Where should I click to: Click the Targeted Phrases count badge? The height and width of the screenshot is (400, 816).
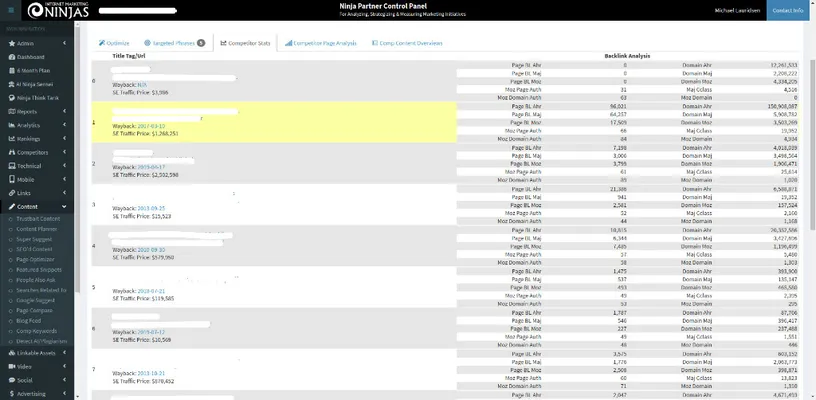tap(201, 43)
